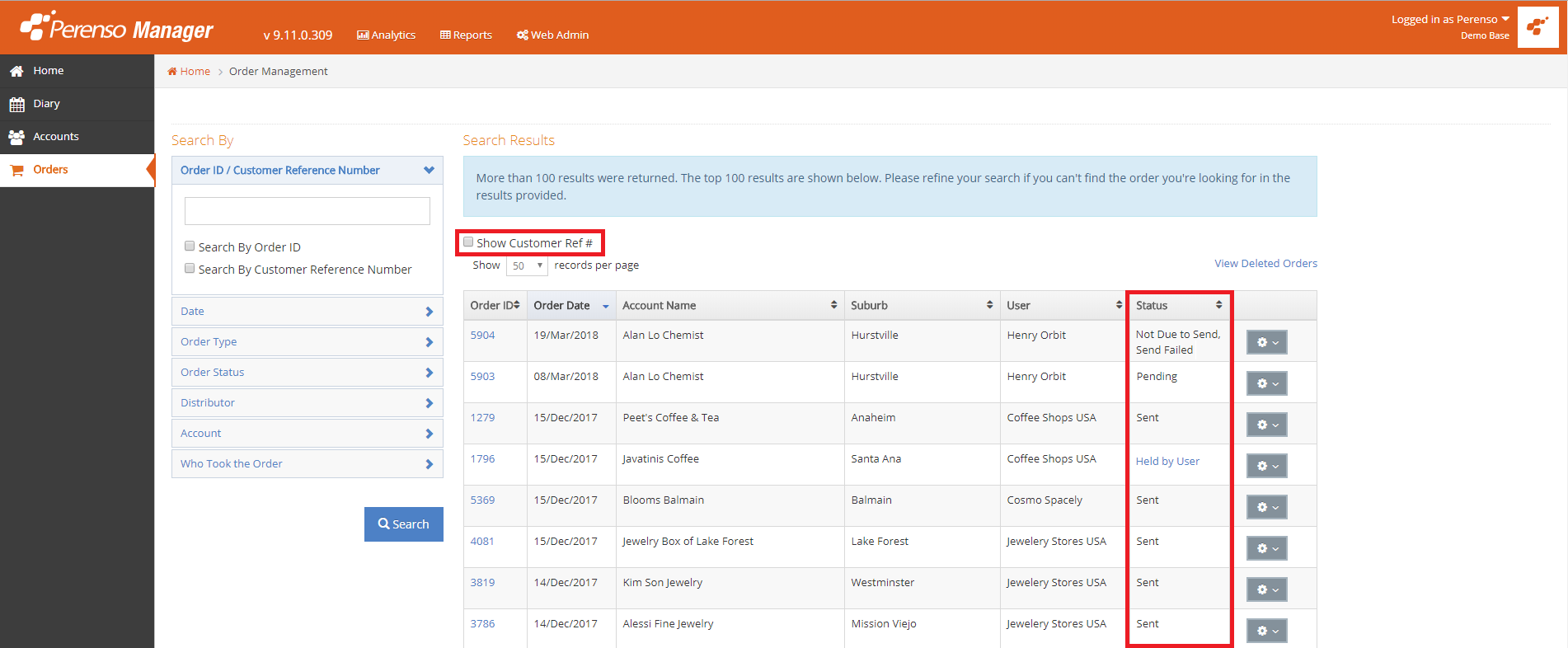Click Held by User status link

[x=1167, y=462]
